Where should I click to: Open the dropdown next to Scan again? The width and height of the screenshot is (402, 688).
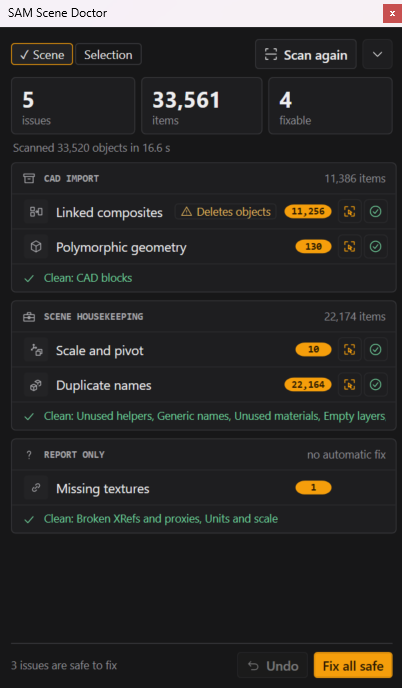(377, 54)
